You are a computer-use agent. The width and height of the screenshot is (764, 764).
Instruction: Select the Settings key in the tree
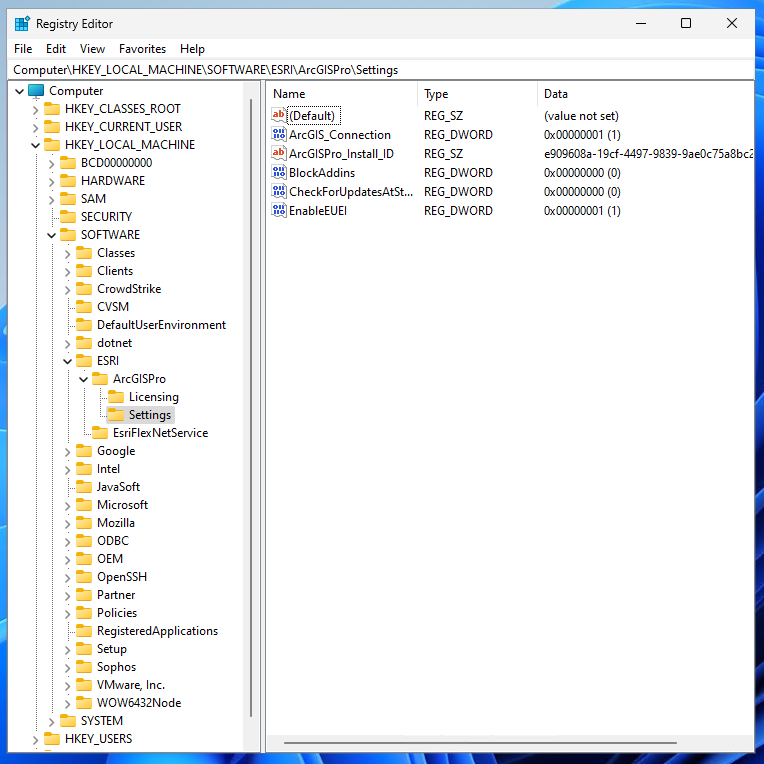pyautogui.click(x=150, y=415)
